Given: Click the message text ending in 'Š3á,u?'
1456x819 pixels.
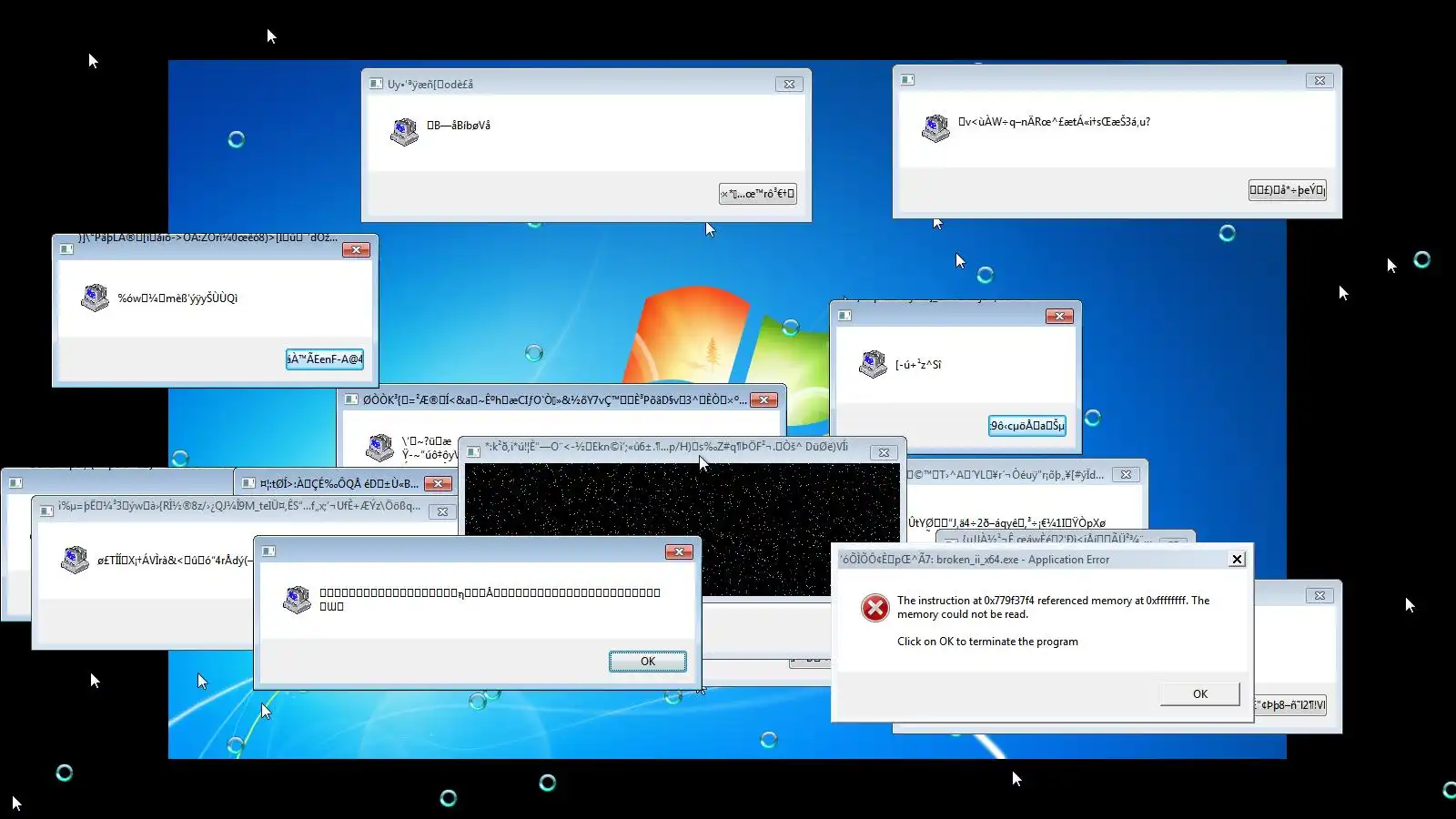Looking at the screenshot, I should coord(1054,122).
